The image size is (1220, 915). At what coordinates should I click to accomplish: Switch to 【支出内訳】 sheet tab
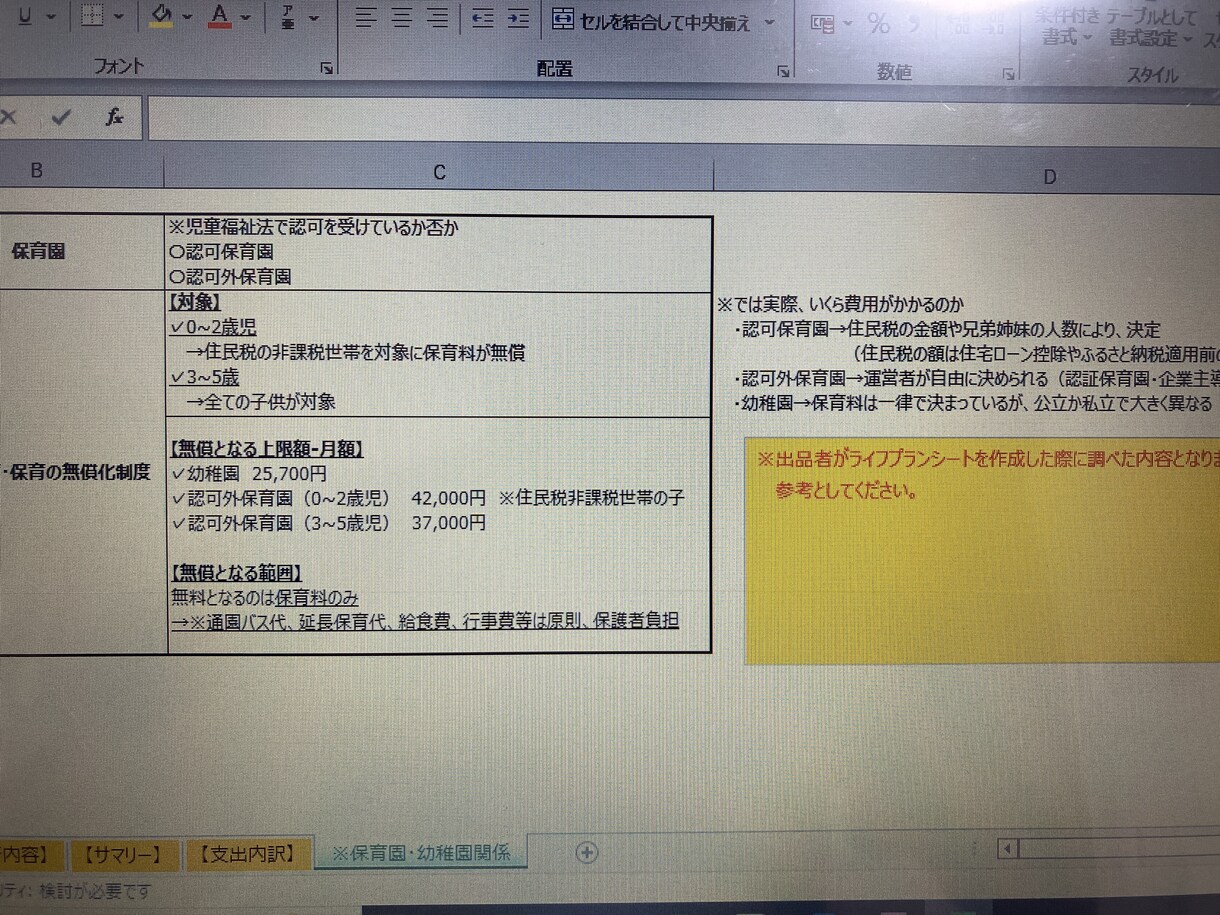[x=246, y=853]
